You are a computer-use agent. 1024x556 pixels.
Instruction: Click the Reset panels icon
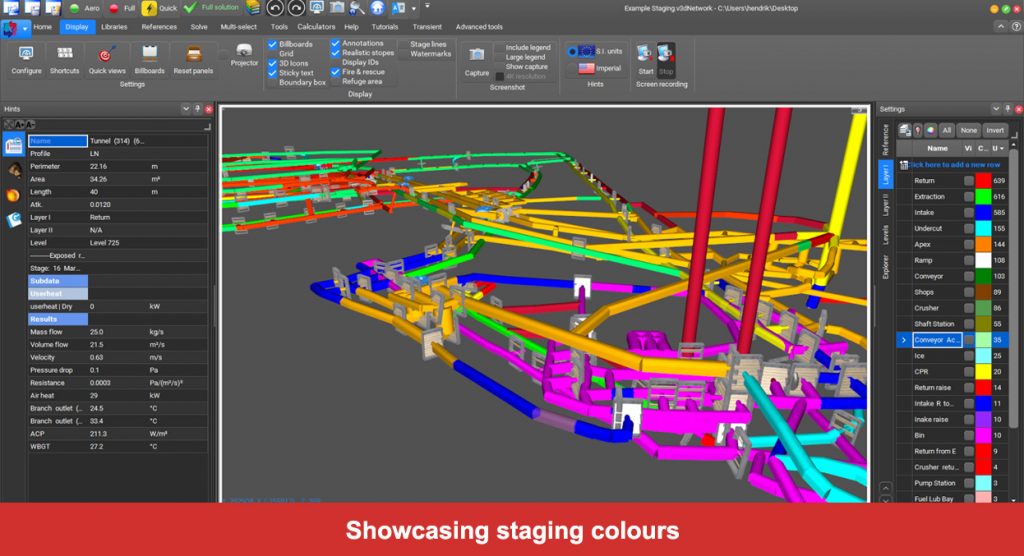194,54
